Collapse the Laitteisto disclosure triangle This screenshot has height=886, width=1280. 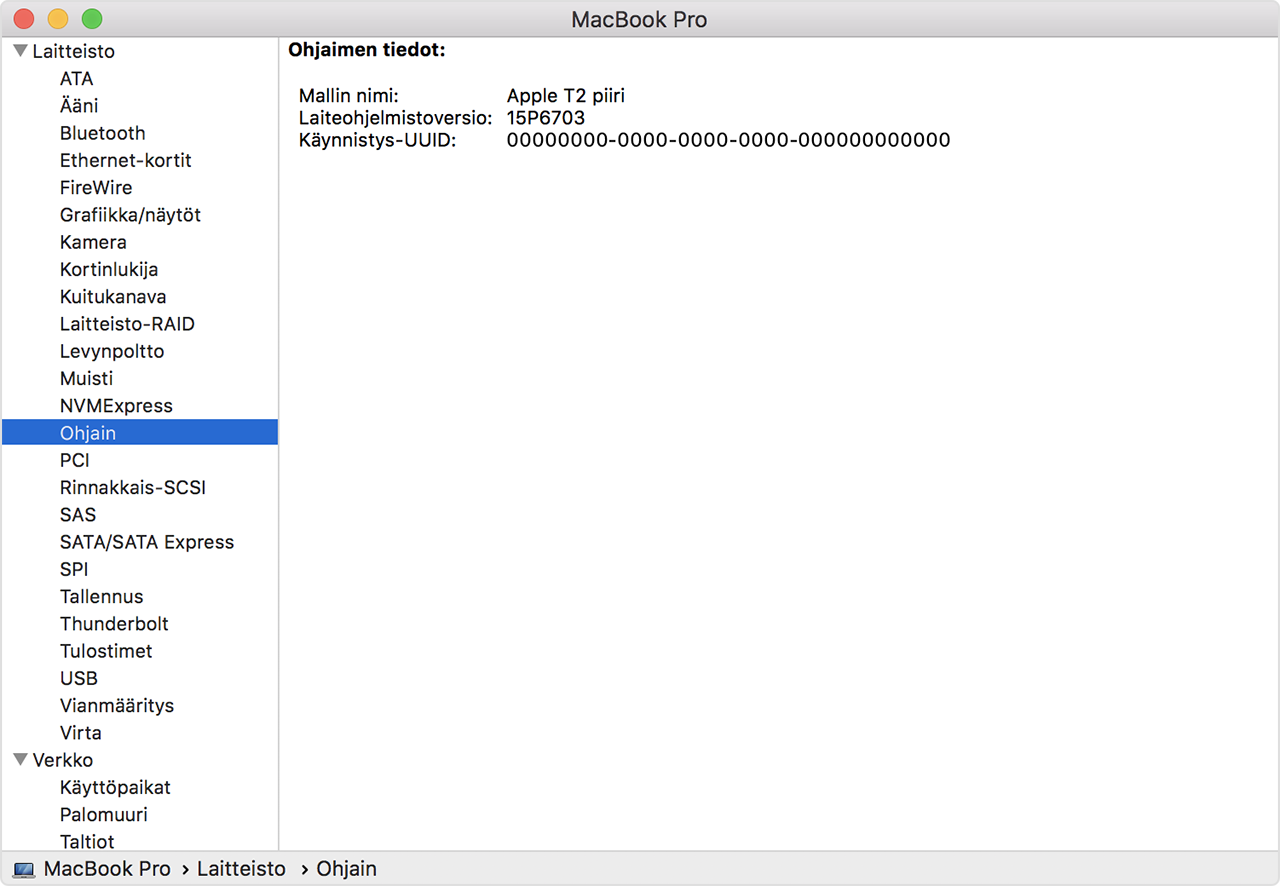[x=20, y=51]
